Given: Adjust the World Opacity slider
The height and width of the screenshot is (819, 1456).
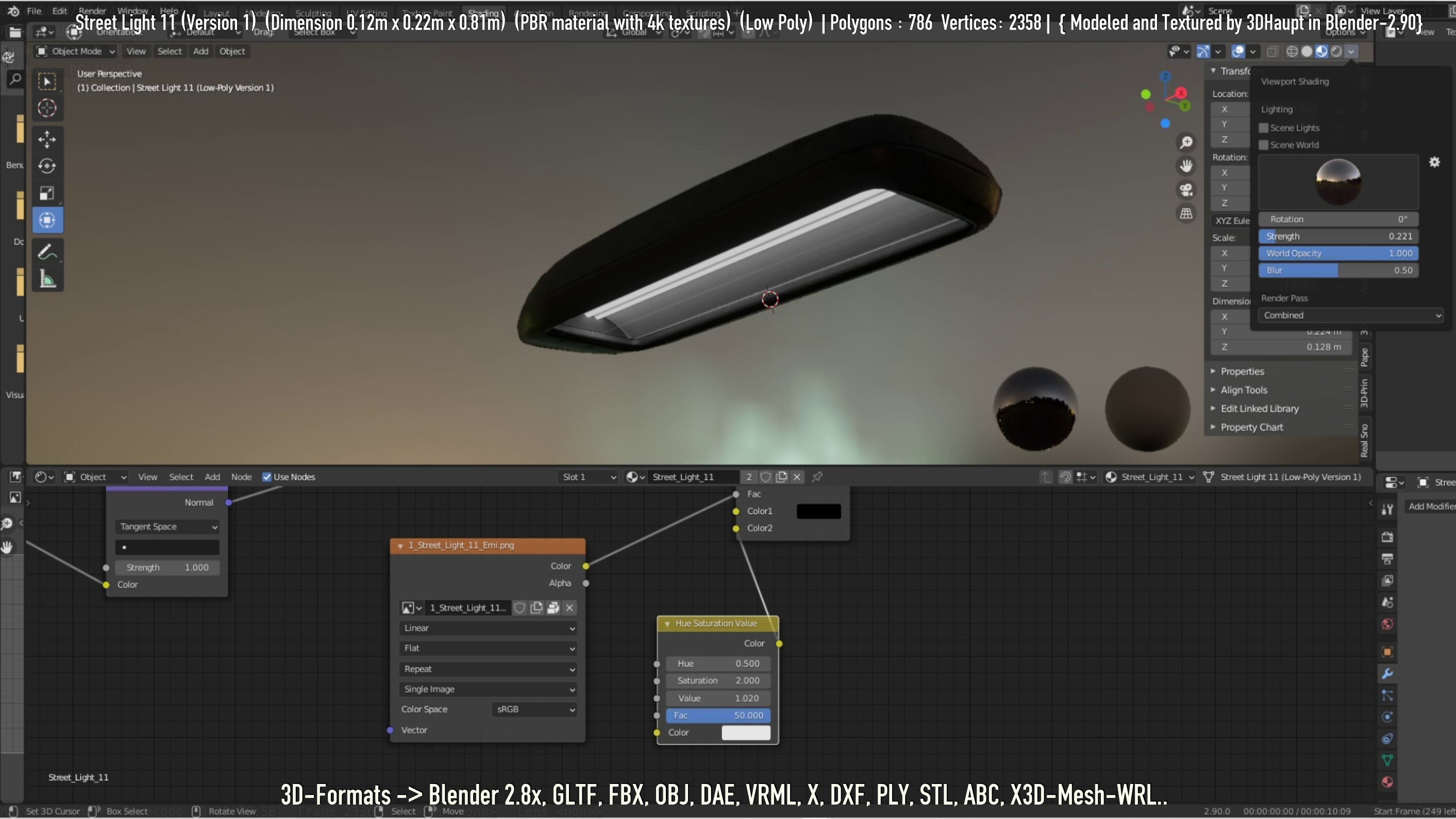Looking at the screenshot, I should click(1338, 253).
